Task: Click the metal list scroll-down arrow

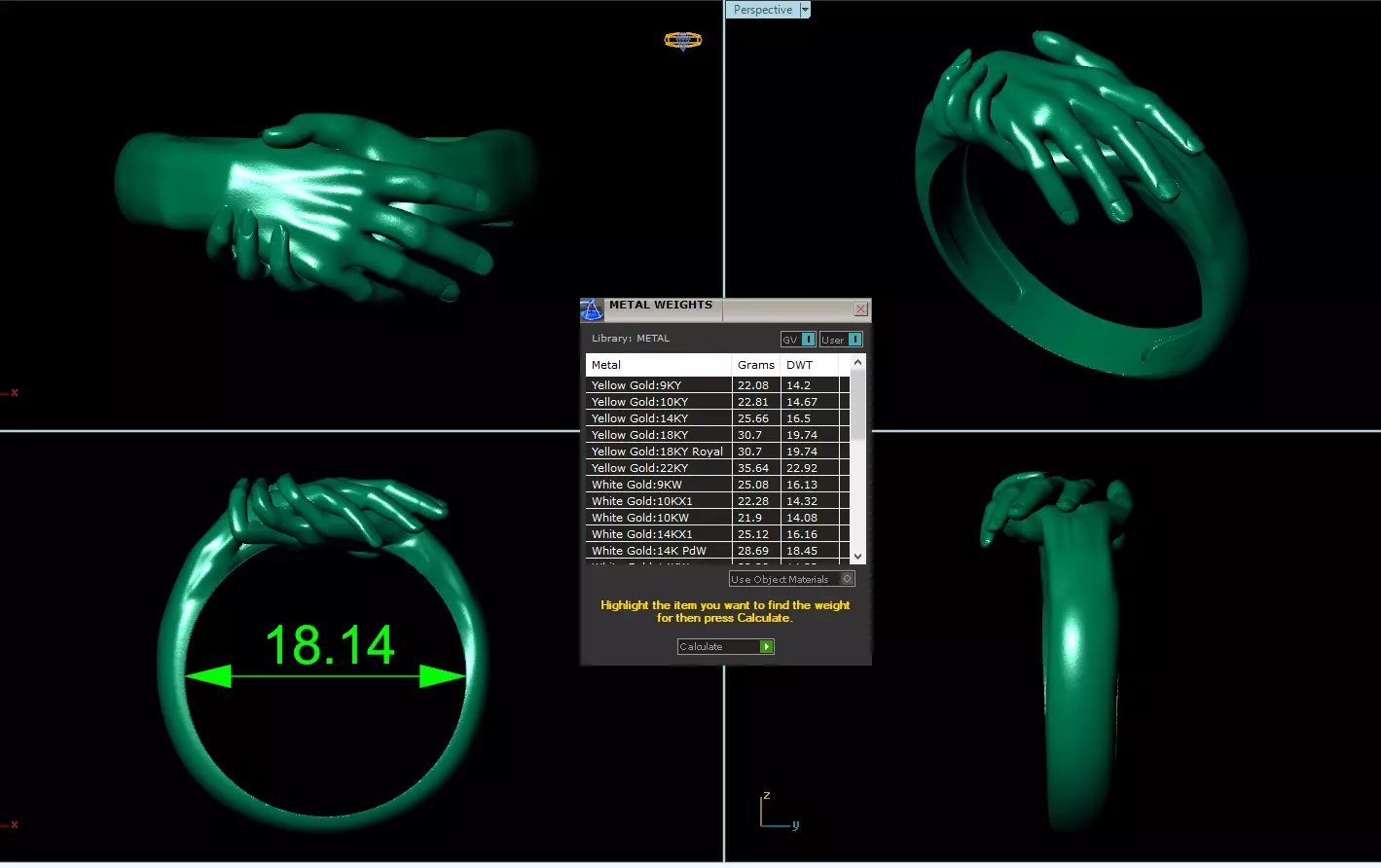Action: coord(857,557)
